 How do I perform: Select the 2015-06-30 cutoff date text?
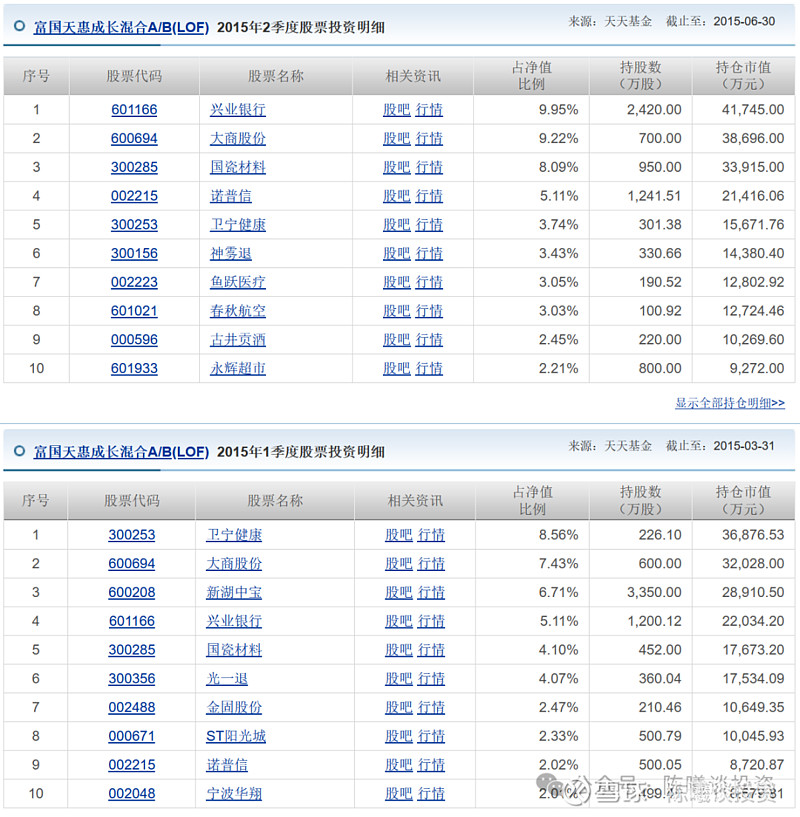click(744, 21)
